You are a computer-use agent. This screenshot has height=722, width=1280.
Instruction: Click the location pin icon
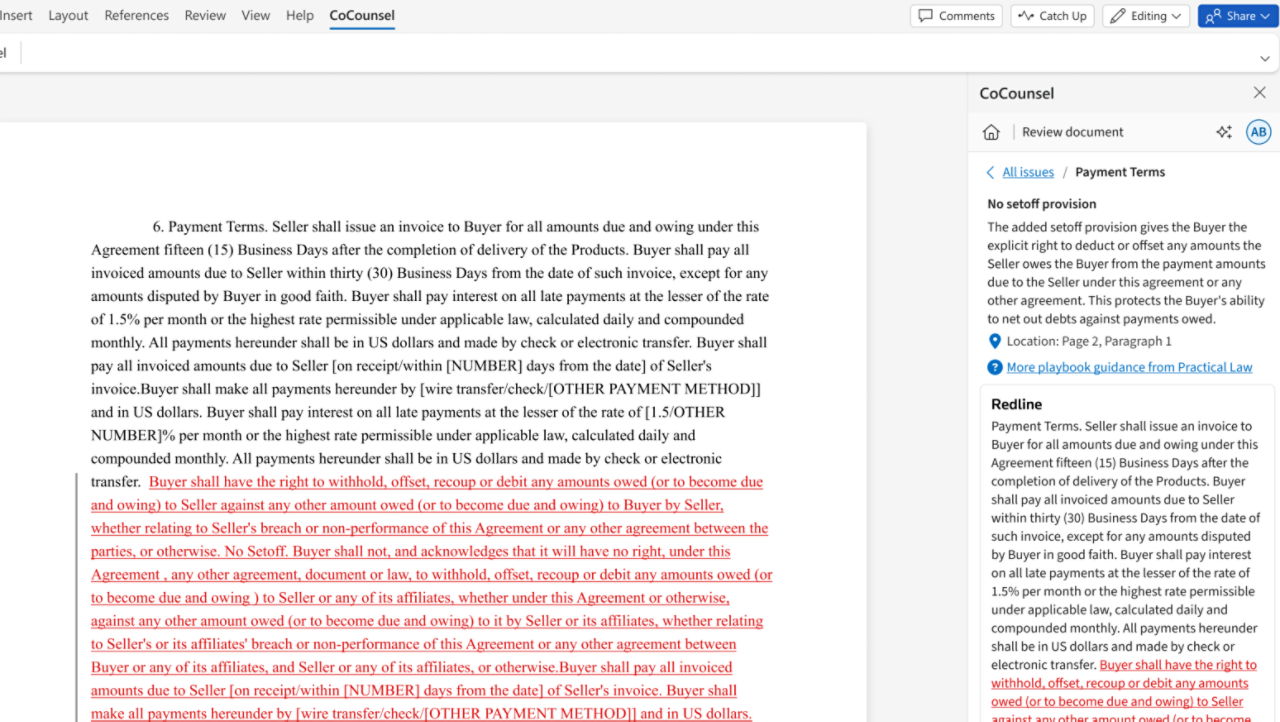pos(994,341)
